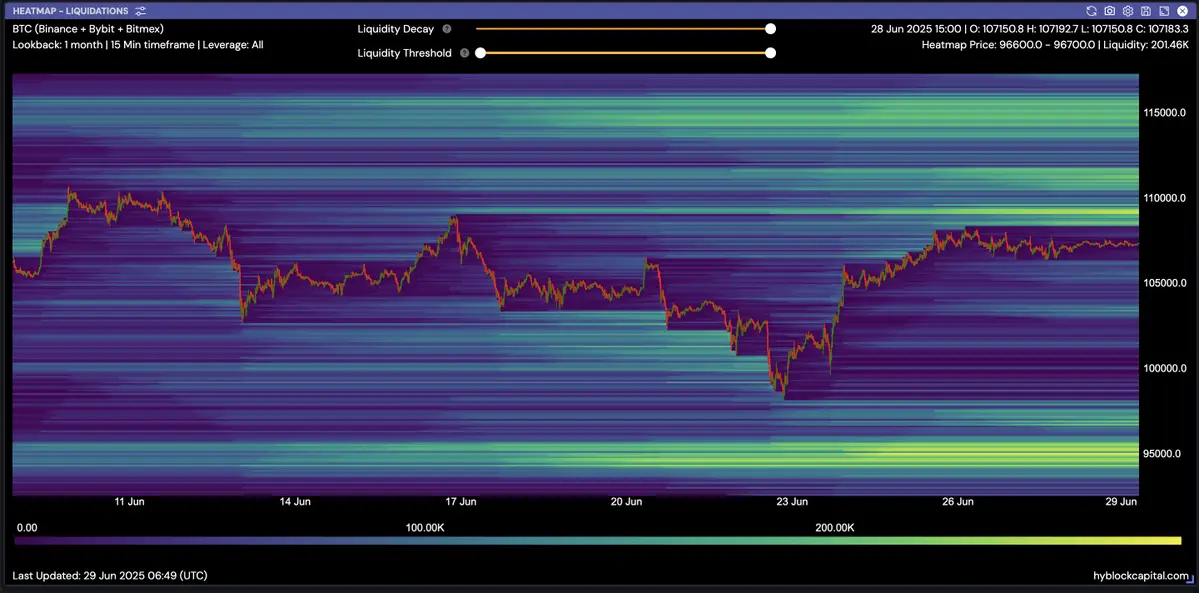Refresh the liquidations heatmap

point(1091,11)
